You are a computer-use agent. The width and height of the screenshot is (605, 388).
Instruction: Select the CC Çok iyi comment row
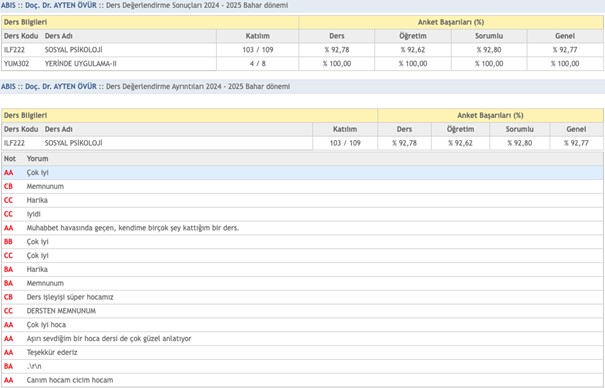[x=302, y=255]
